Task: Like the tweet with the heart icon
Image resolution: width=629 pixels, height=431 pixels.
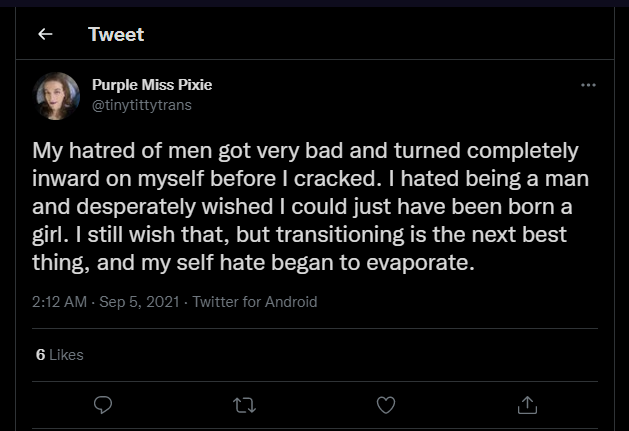Action: pyautogui.click(x=385, y=405)
